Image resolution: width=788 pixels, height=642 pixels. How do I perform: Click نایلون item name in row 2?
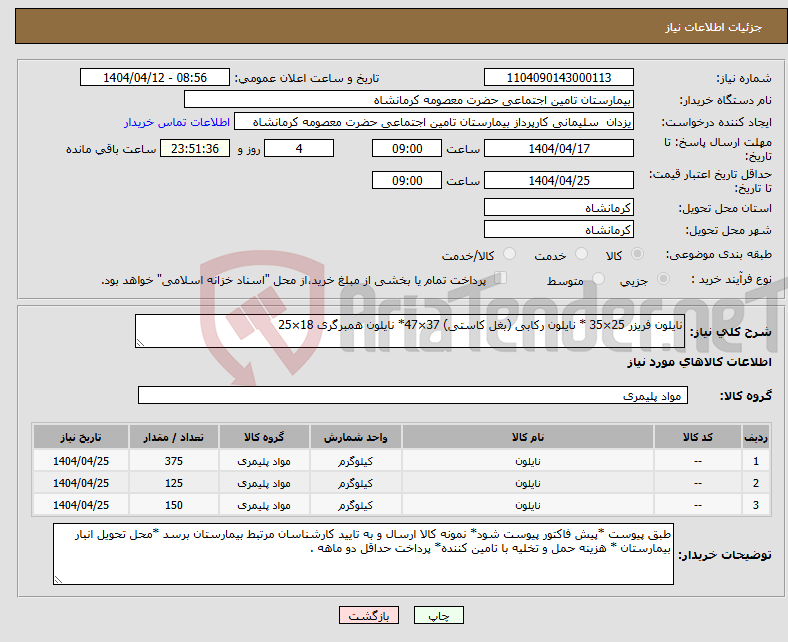click(528, 483)
